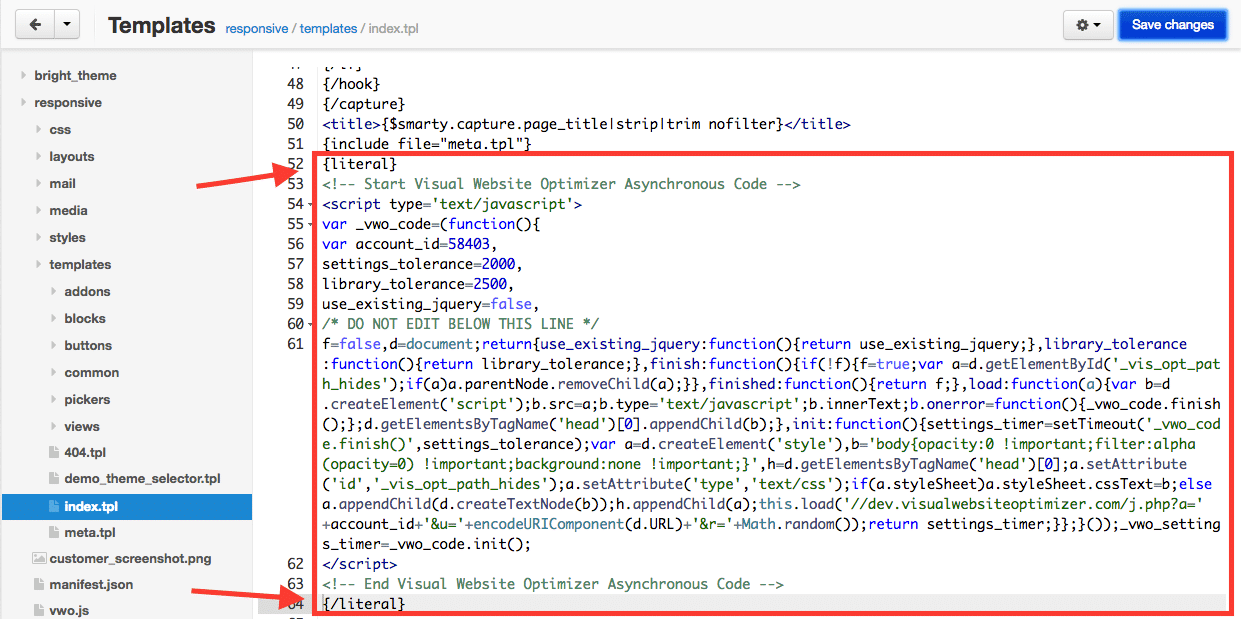Open the addons subfolder
The height and width of the screenshot is (619, 1241).
[x=87, y=292]
